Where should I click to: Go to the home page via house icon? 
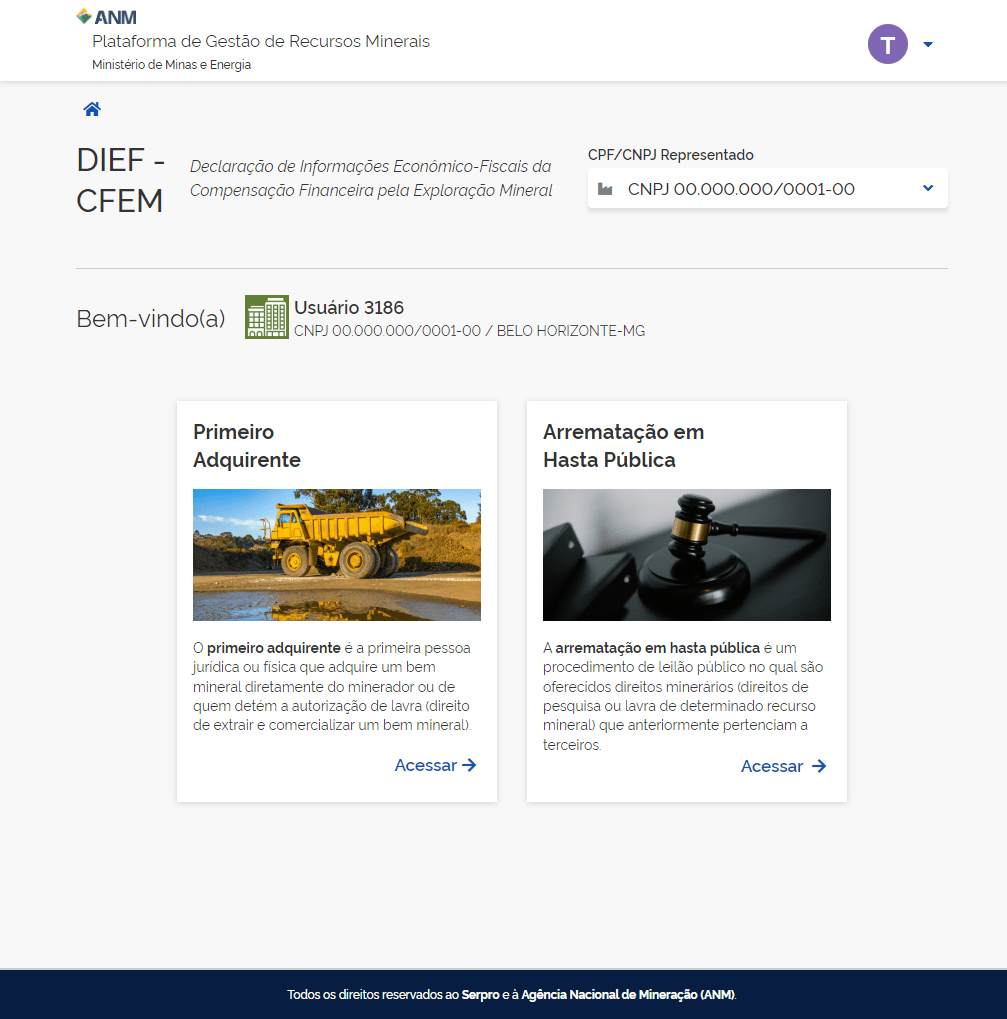pos(92,110)
